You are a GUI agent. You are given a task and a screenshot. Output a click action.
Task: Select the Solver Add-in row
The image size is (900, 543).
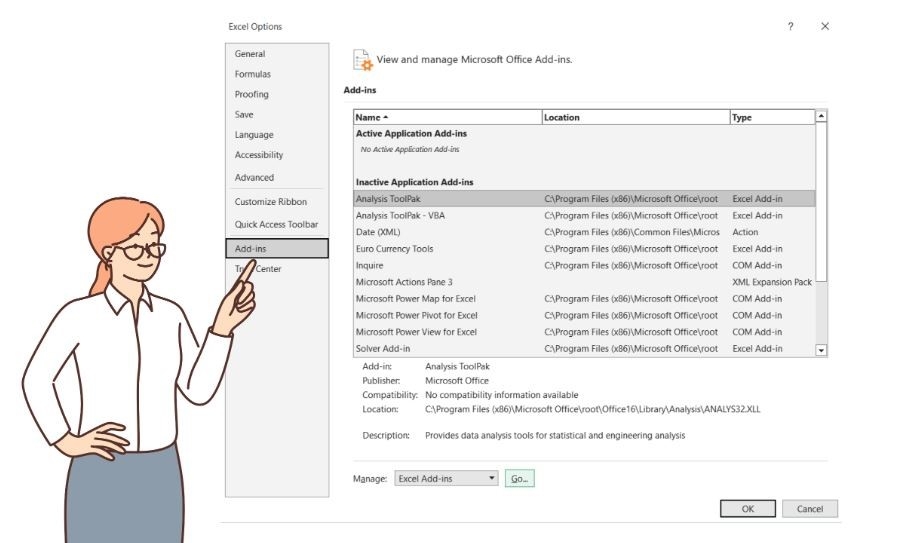coord(584,348)
